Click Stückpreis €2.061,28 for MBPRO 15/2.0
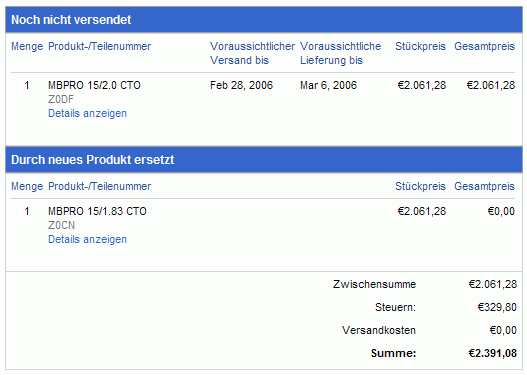Viewport: 527px width, 375px height. 422,85
